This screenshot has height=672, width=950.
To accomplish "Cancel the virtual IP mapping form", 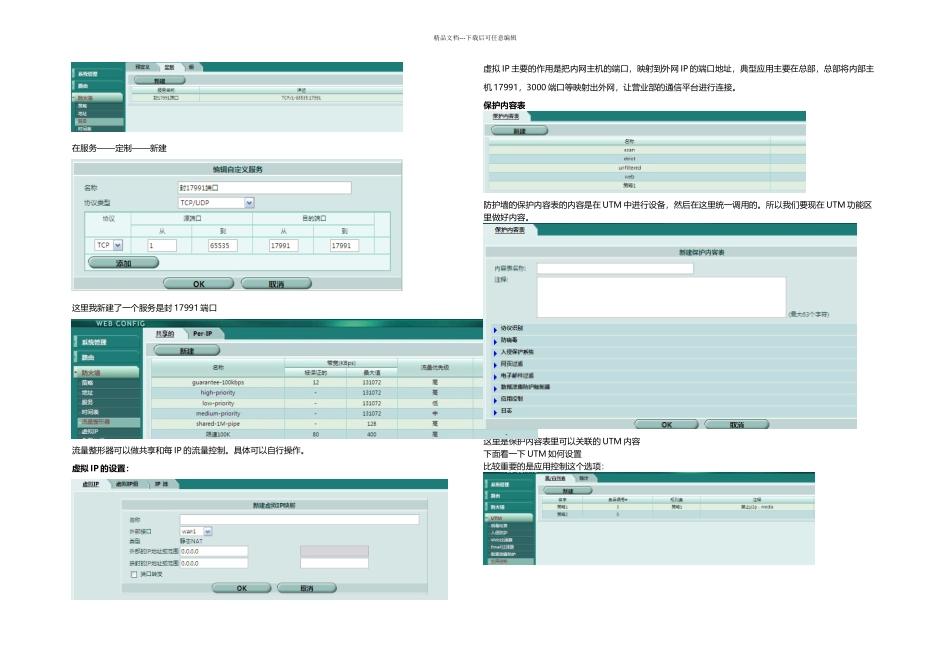I will point(307,588).
